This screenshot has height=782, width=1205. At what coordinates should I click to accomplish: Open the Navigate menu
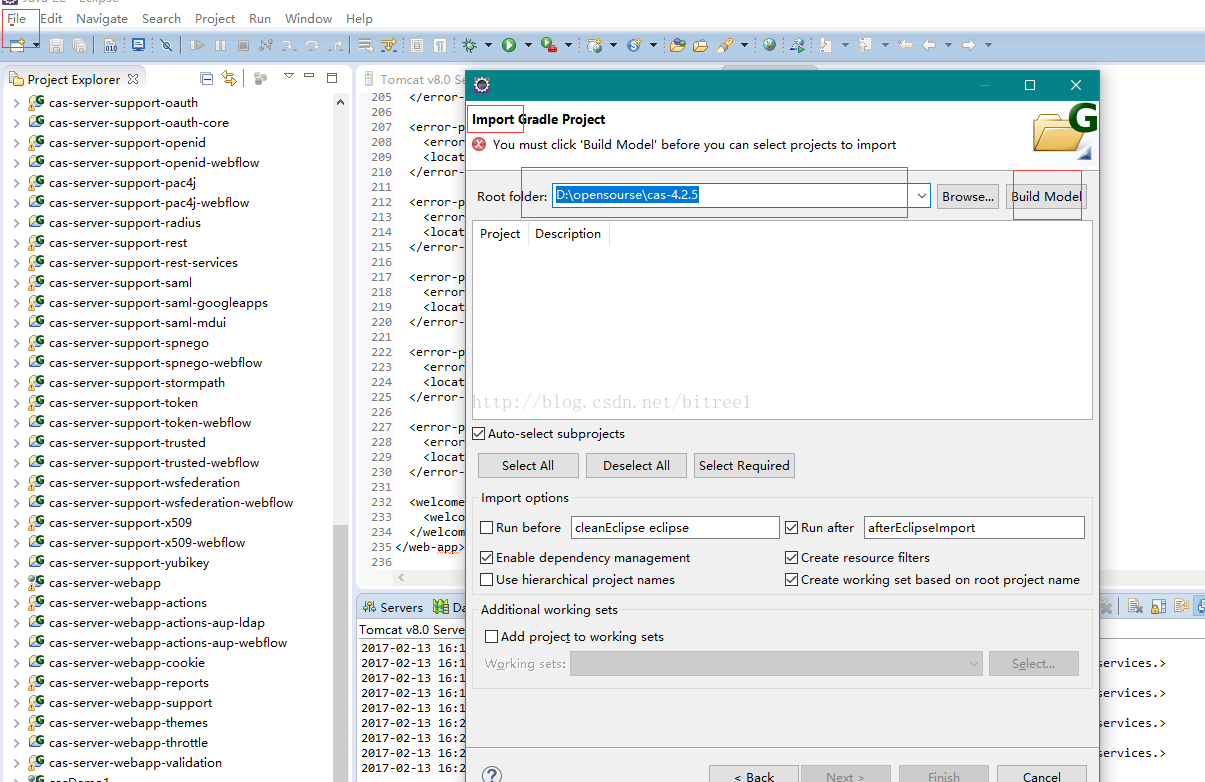[102, 18]
